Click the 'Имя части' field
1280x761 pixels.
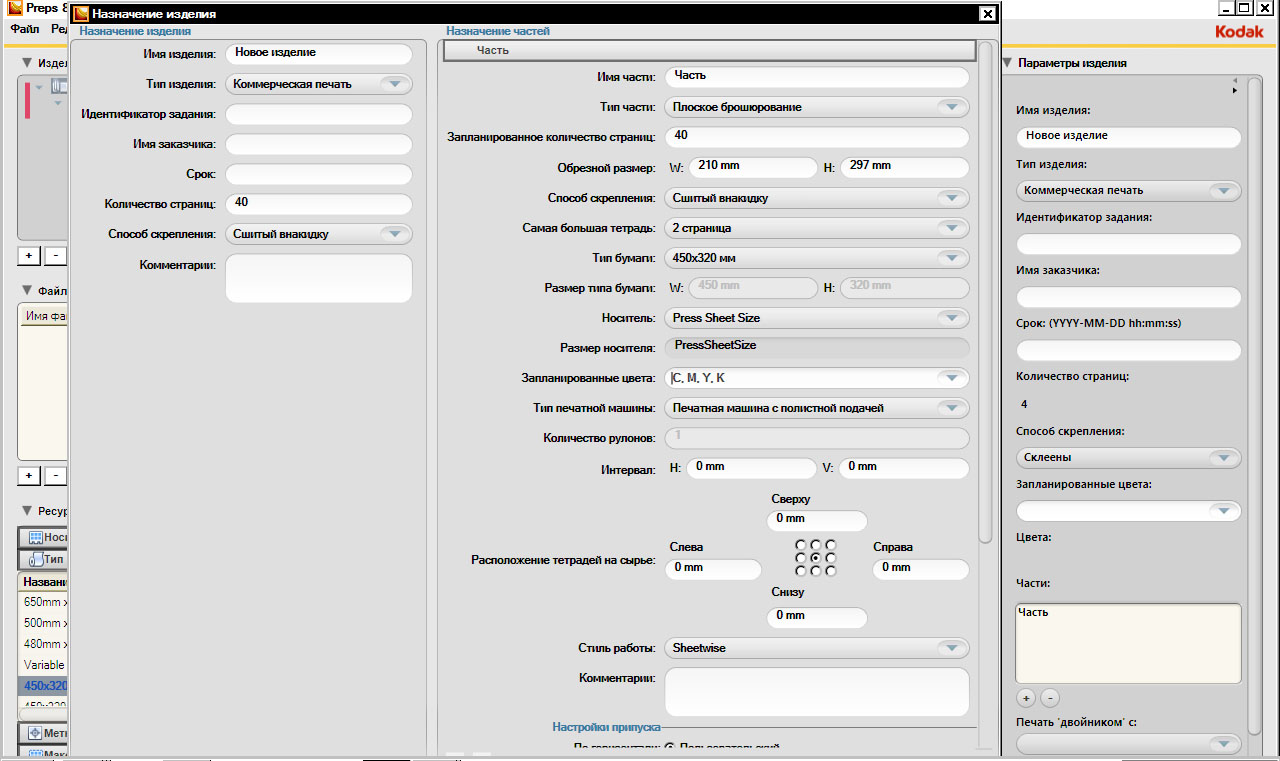pyautogui.click(x=817, y=77)
